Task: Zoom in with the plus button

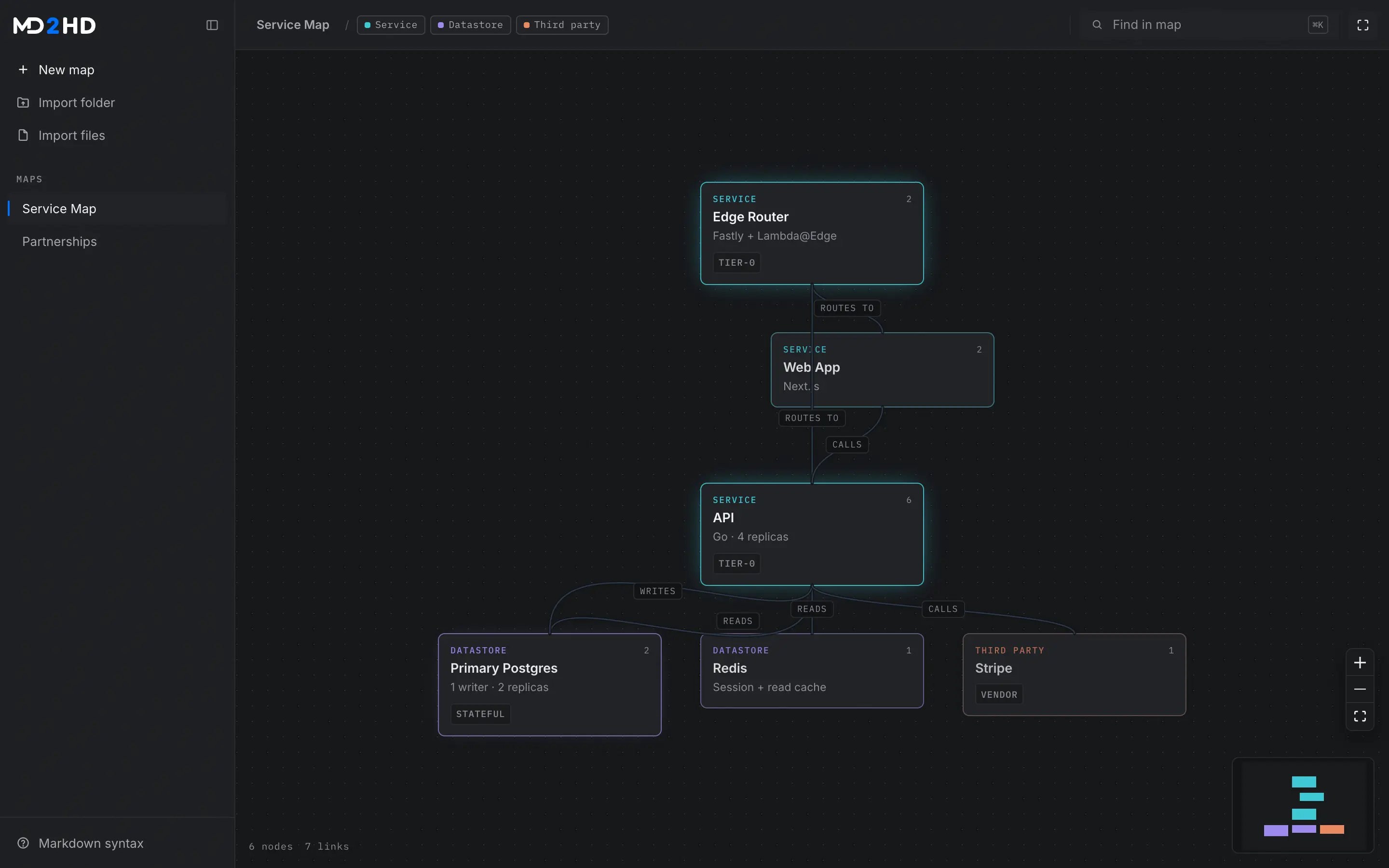Action: 1360,663
